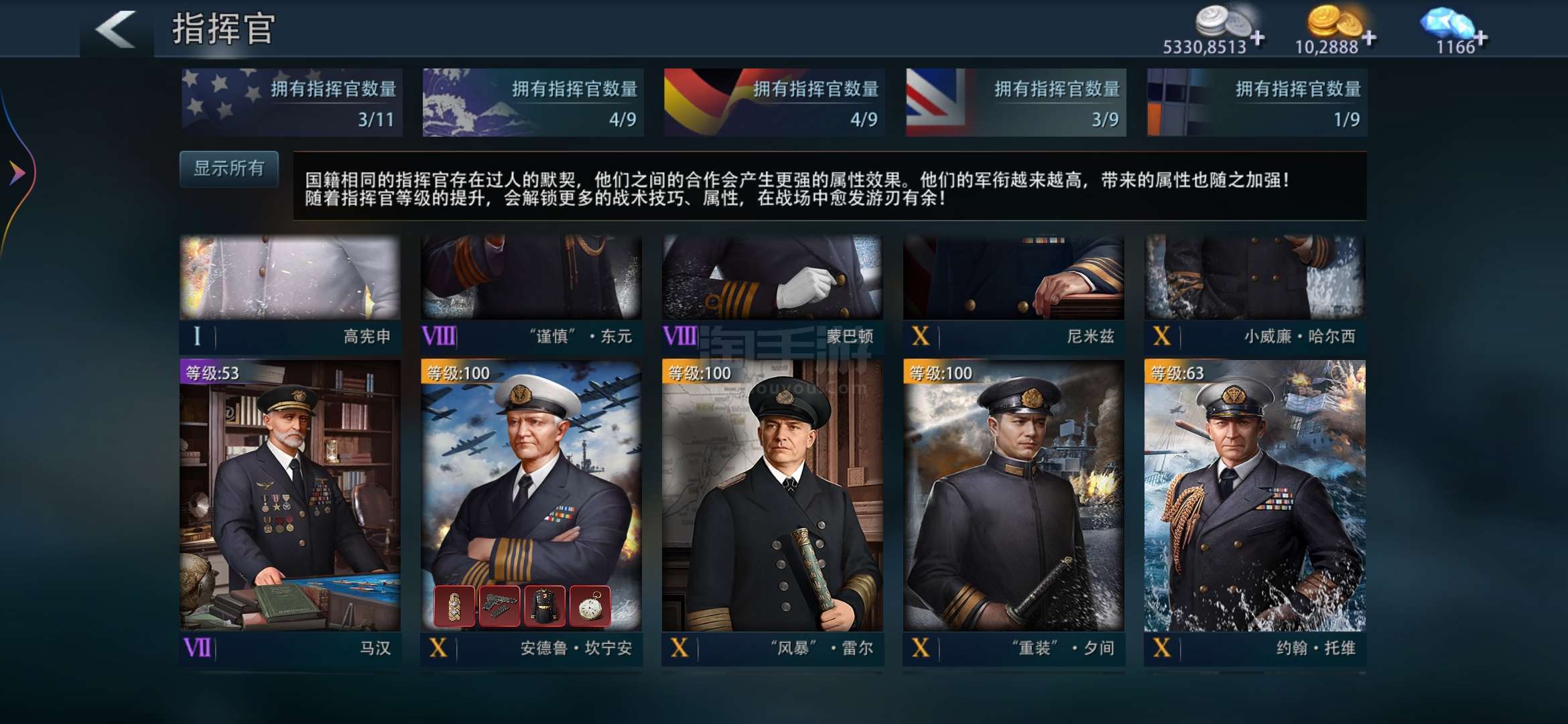This screenshot has width=1568, height=724.
Task: Filter by British commanders 3/9
Action: tap(1015, 103)
